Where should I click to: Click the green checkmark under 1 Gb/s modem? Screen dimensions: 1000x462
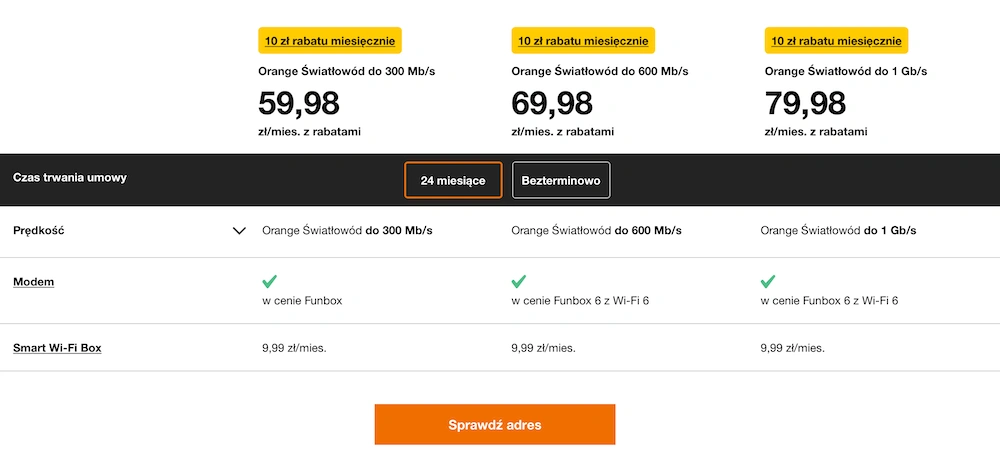(768, 281)
